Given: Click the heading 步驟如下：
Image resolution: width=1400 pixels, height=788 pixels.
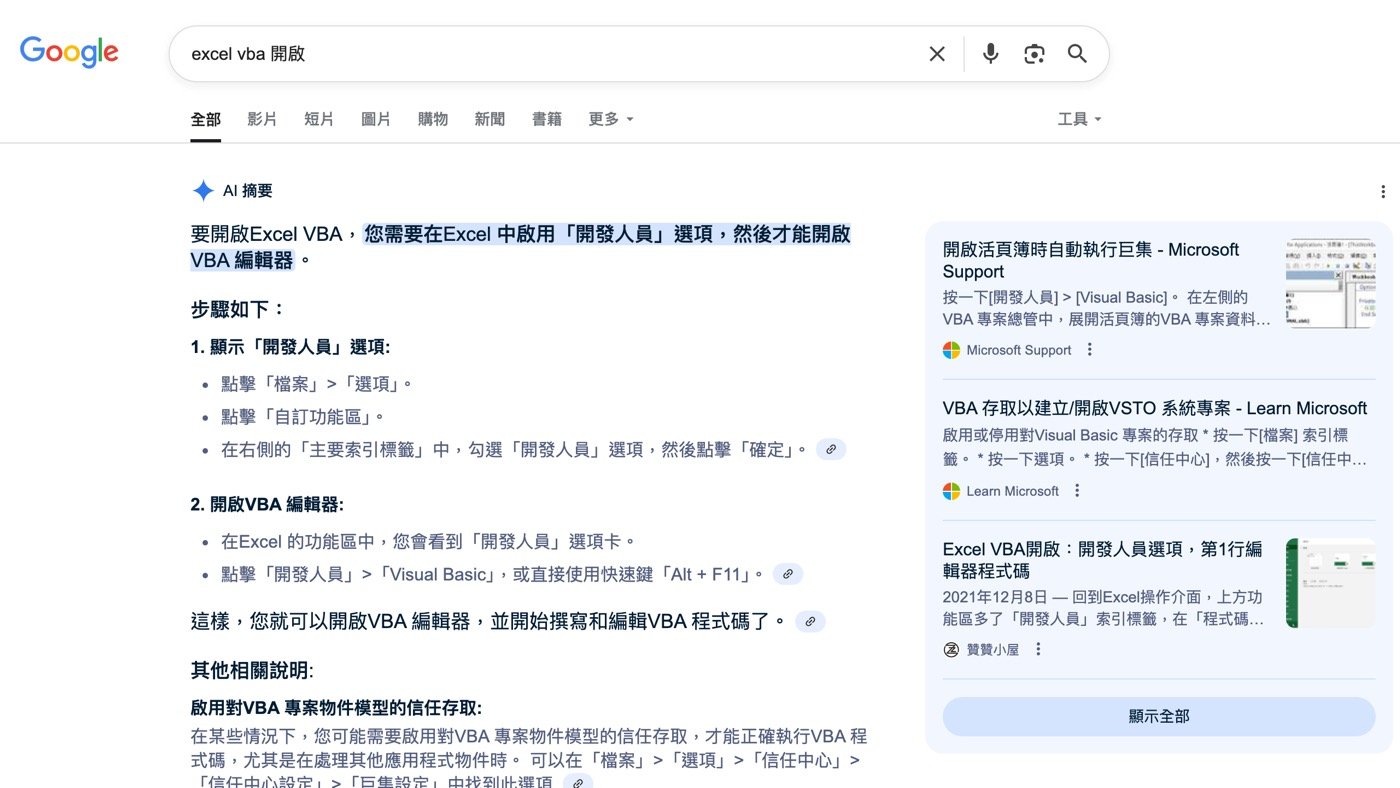Looking at the screenshot, I should (238, 309).
